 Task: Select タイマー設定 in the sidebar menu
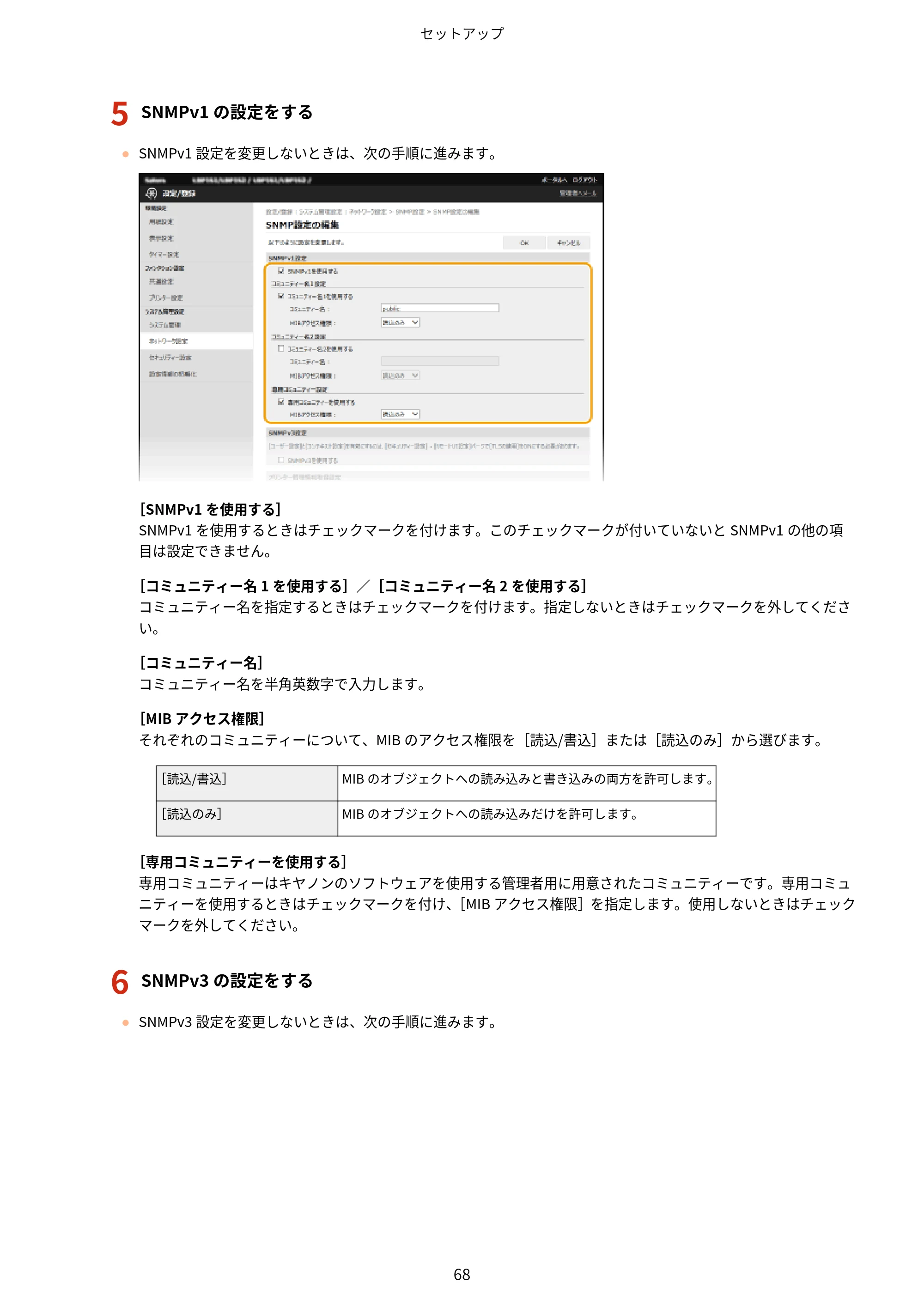point(164,255)
